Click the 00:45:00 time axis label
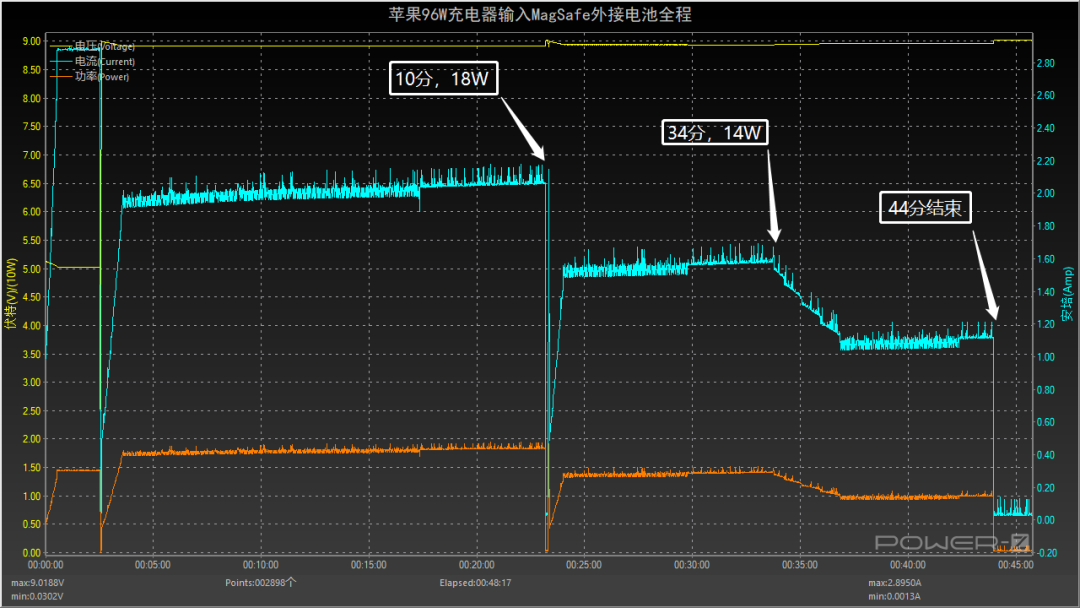The image size is (1080, 608). pyautogui.click(x=1016, y=565)
